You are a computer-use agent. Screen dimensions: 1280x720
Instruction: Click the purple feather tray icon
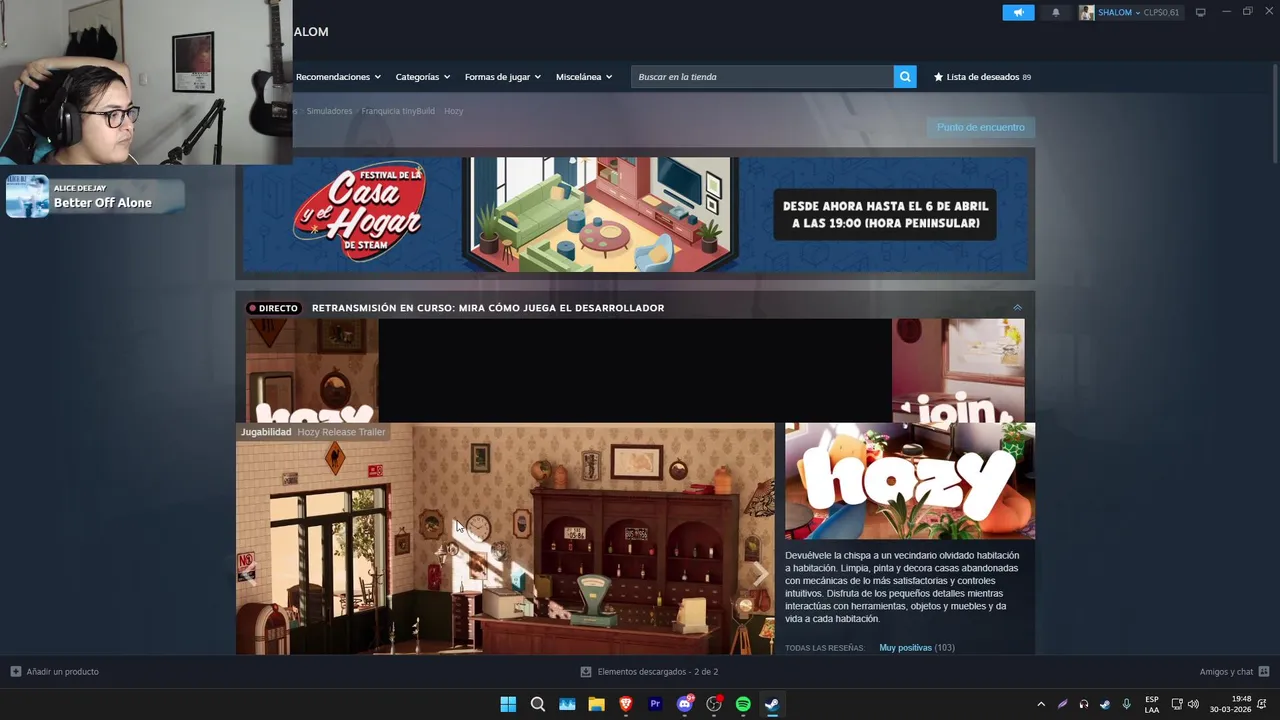coord(1062,704)
